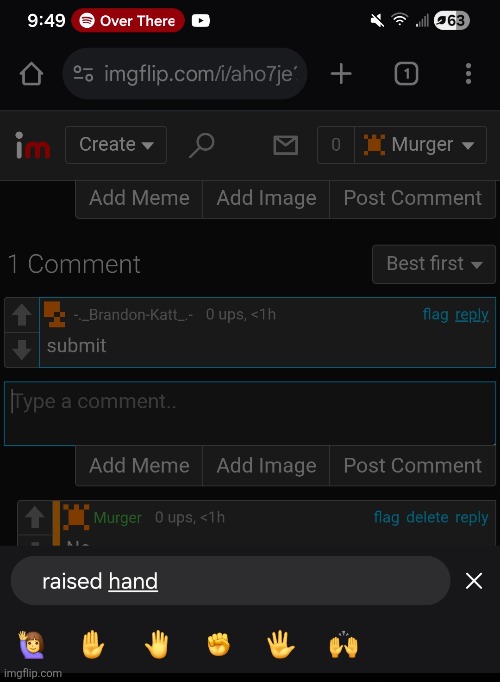Open the browser three-dot menu
Viewport: 500px width, 682px height.
[x=468, y=74]
